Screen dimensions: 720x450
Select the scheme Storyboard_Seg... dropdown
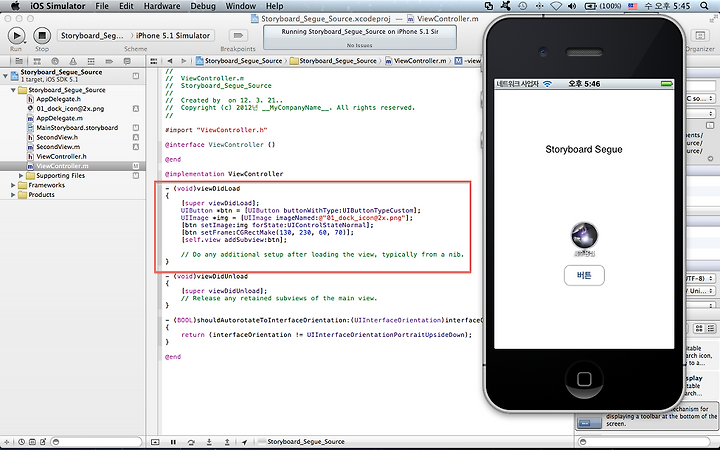92,35
